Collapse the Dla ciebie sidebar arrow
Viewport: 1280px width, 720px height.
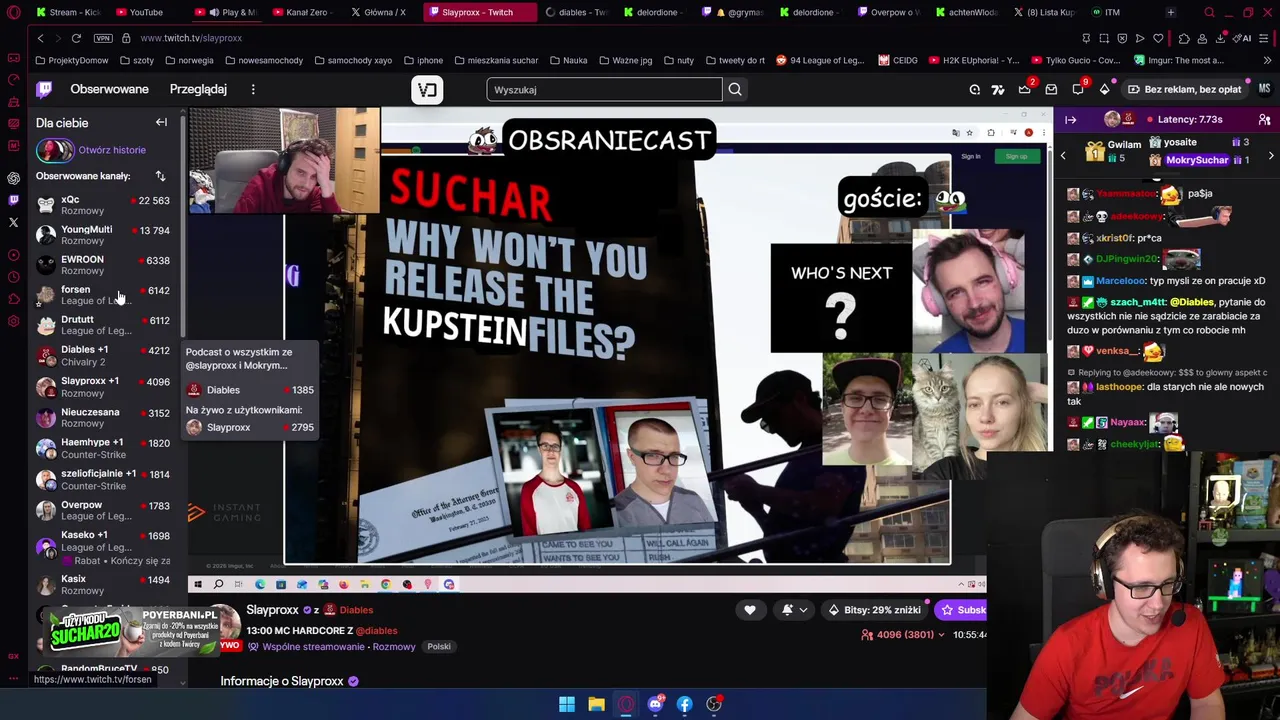point(161,122)
